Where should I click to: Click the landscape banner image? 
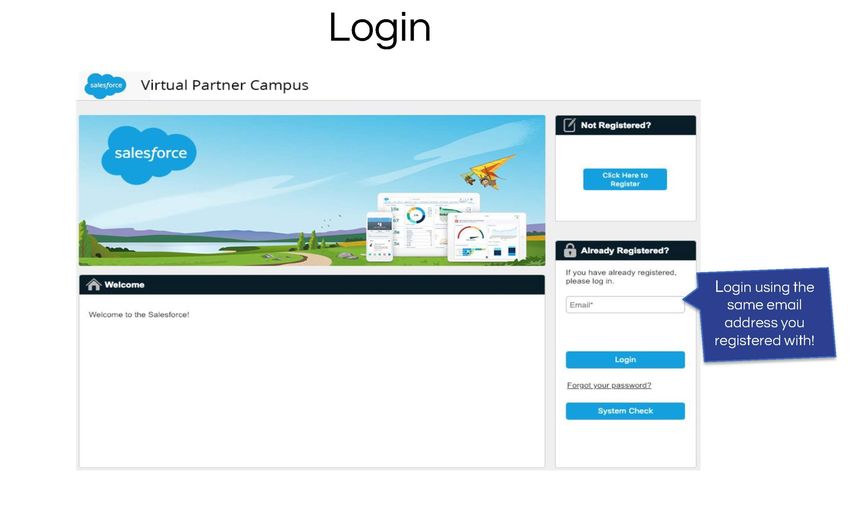tap(312, 190)
